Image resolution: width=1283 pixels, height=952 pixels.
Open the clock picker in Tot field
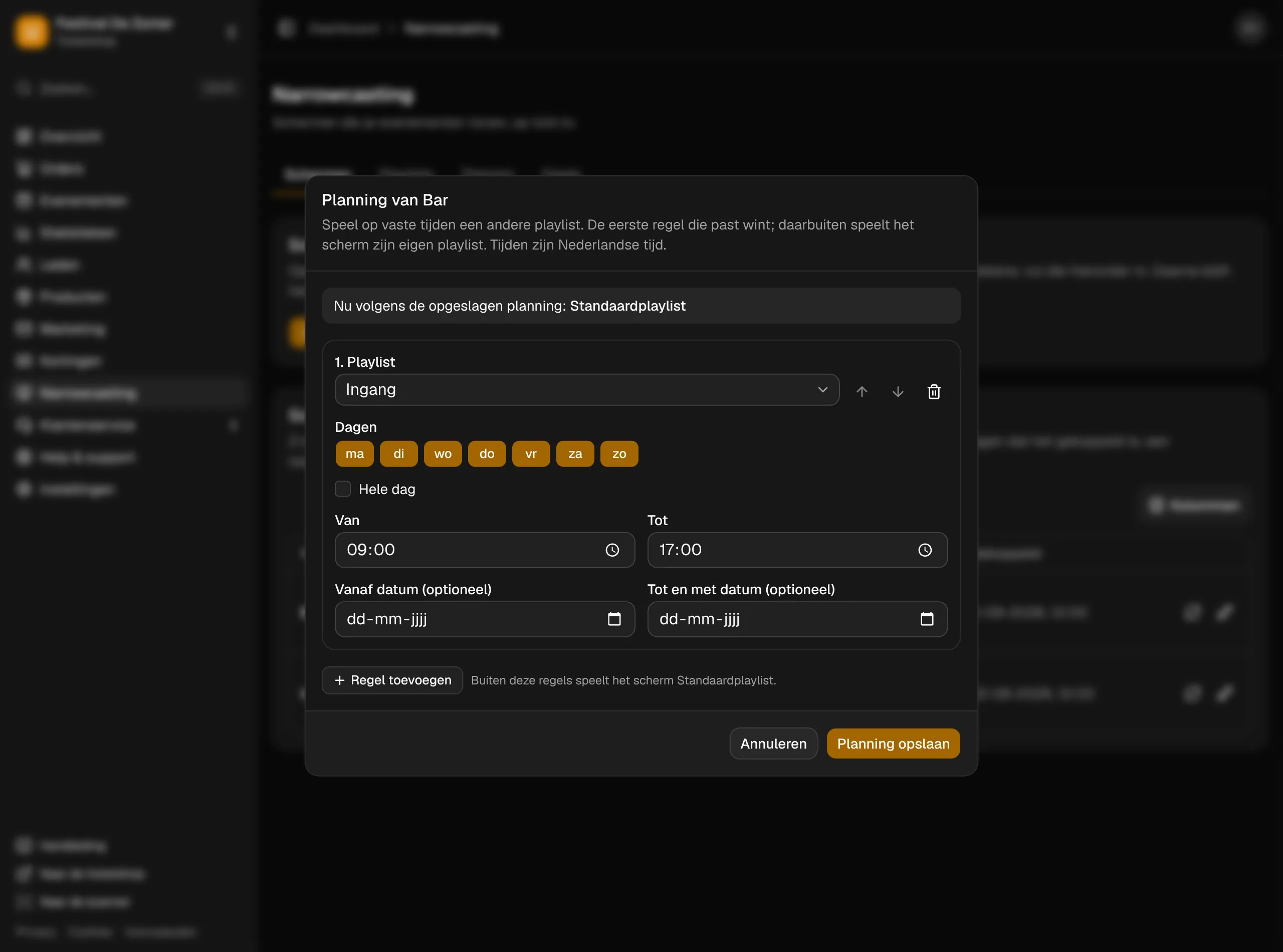click(925, 550)
